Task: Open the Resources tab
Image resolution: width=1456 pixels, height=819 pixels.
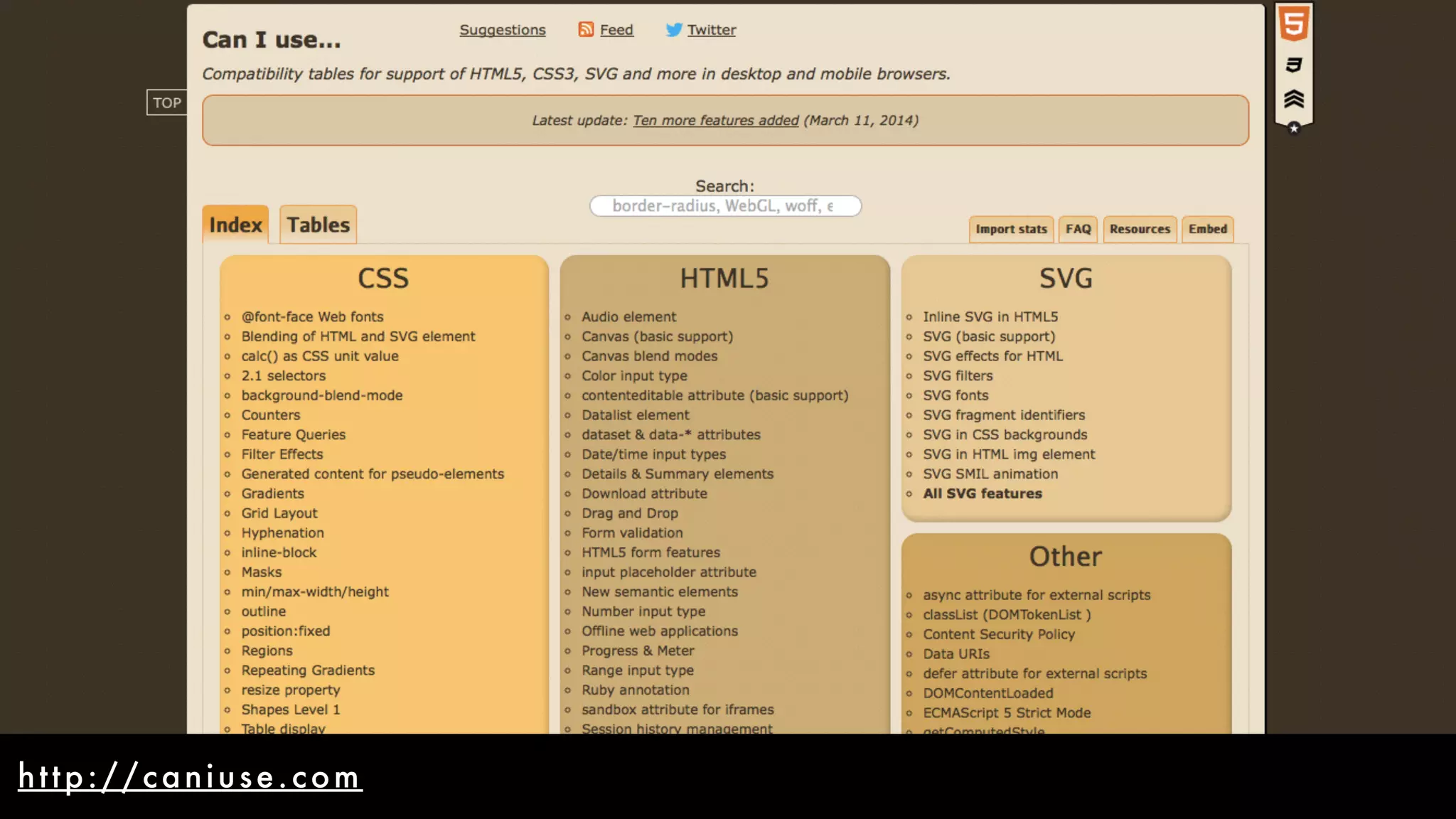Action: click(x=1140, y=229)
